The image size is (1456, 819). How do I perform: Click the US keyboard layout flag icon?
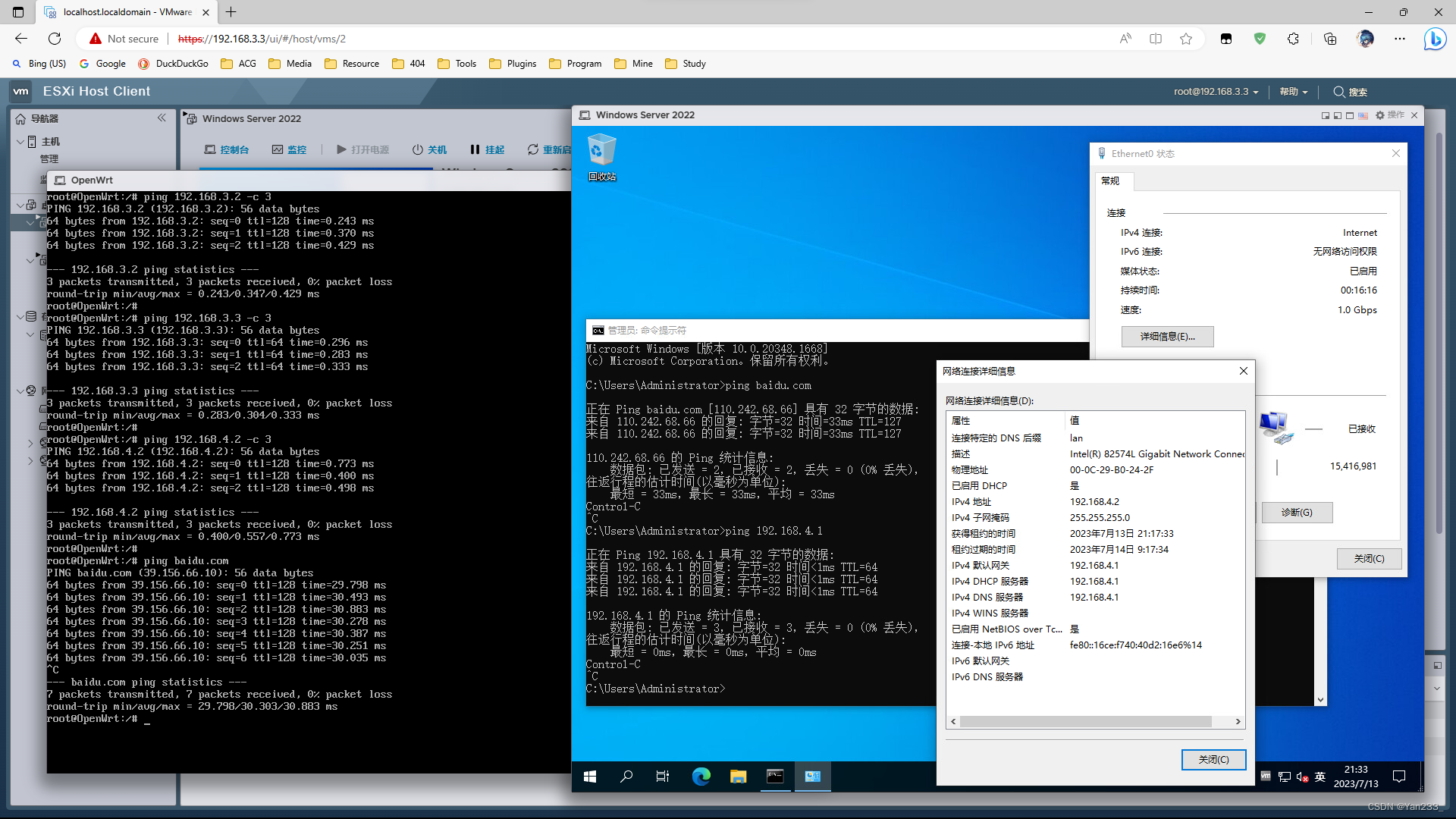pyautogui.click(x=1363, y=115)
